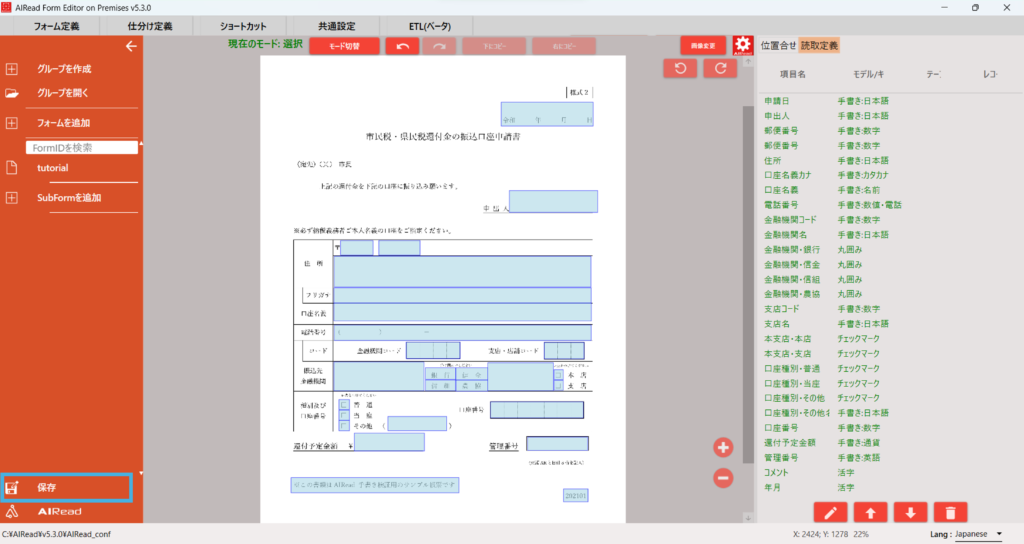Delete item using the trash button

(948, 513)
